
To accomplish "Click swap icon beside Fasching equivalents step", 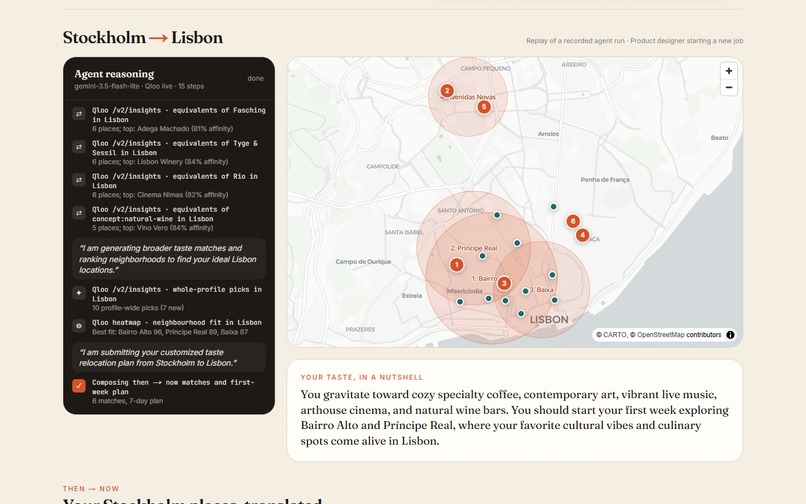I will [x=79, y=114].
